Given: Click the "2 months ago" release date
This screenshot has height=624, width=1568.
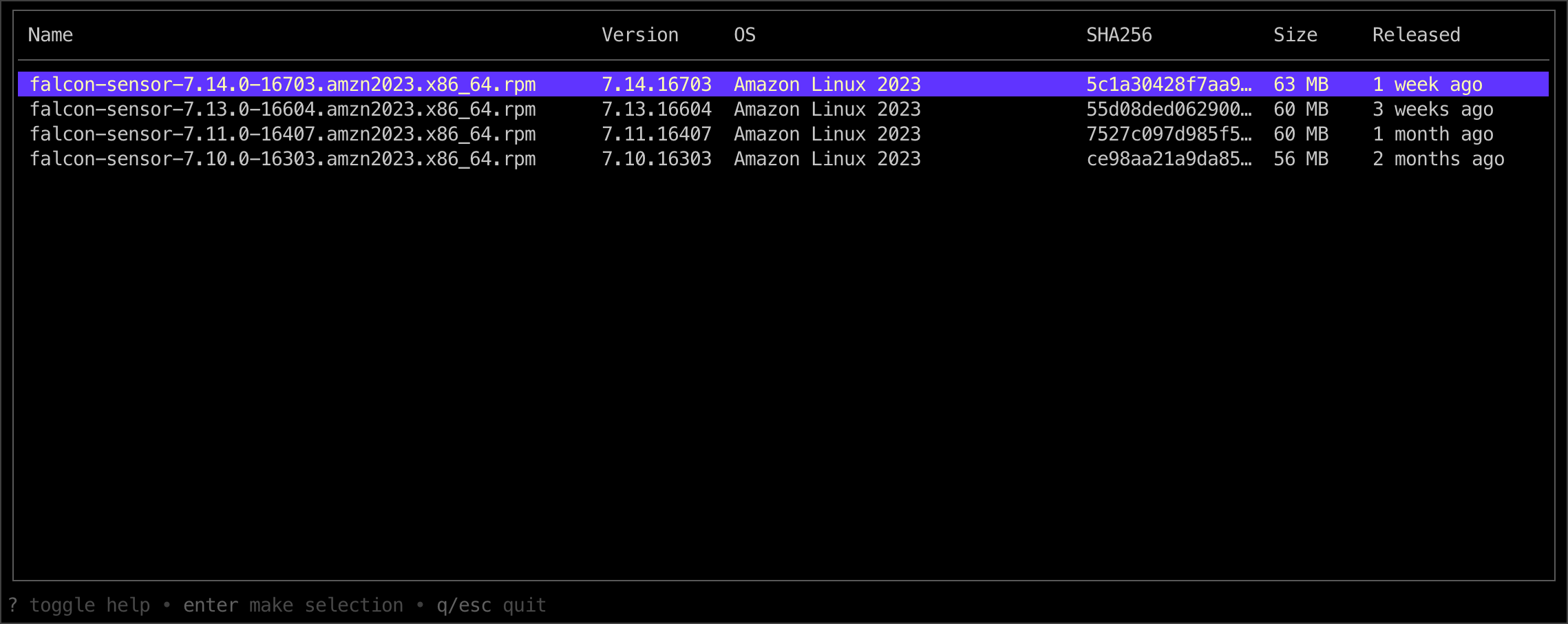Looking at the screenshot, I should pos(1439,159).
